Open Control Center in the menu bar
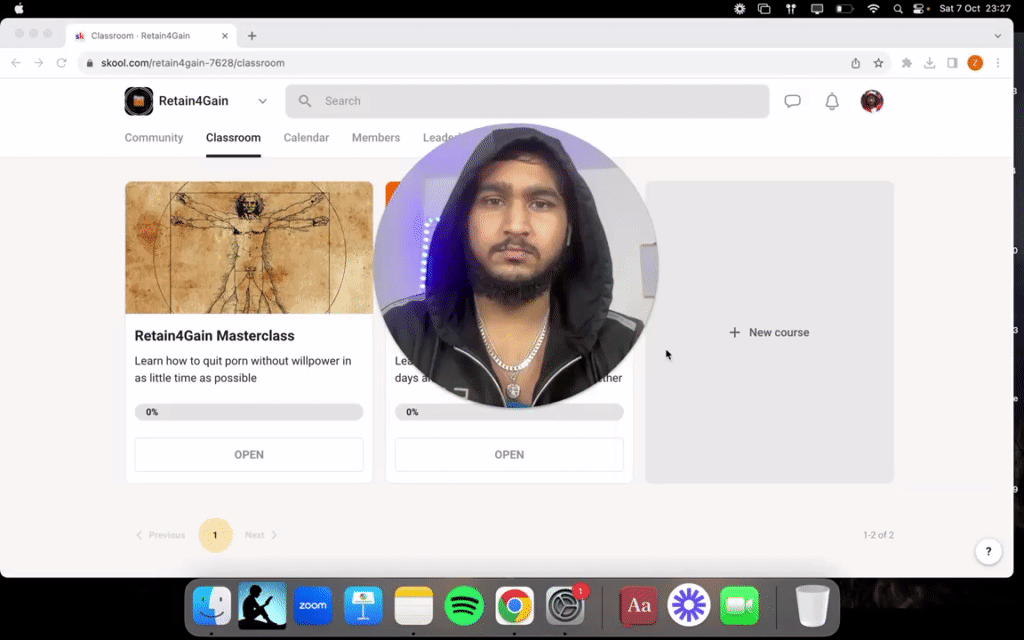 point(921,8)
